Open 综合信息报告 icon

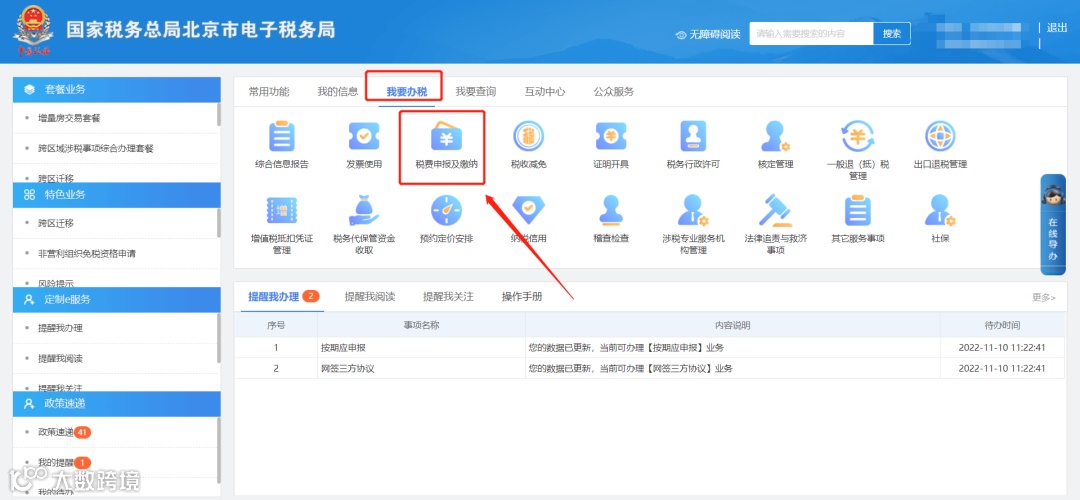click(282, 136)
